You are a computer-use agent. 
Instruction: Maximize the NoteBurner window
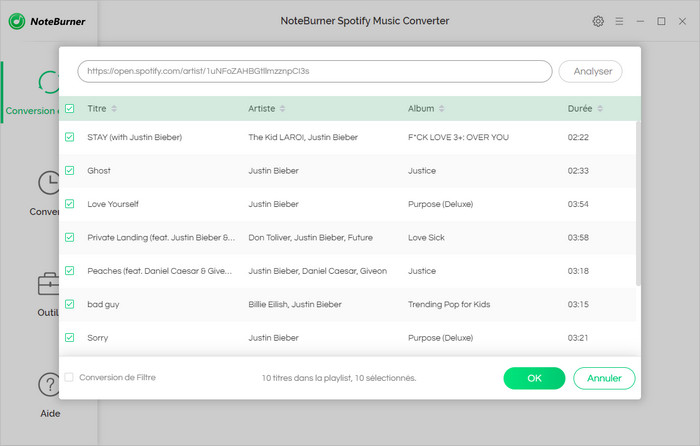[661, 21]
